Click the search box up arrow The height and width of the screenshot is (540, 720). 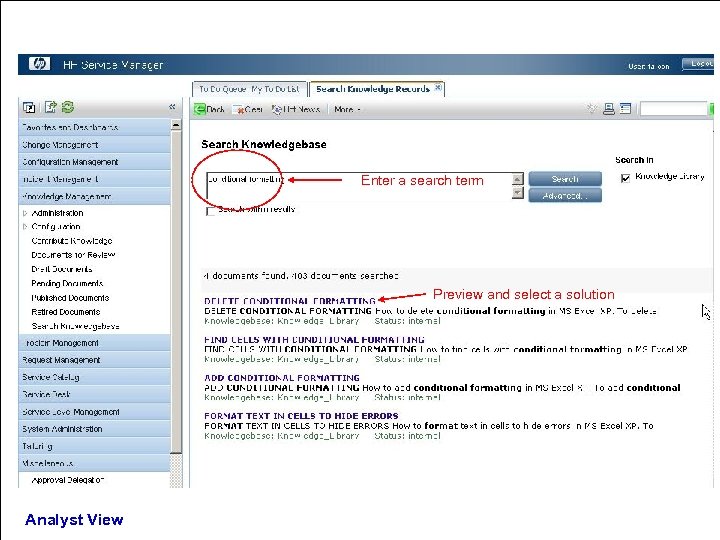click(518, 179)
